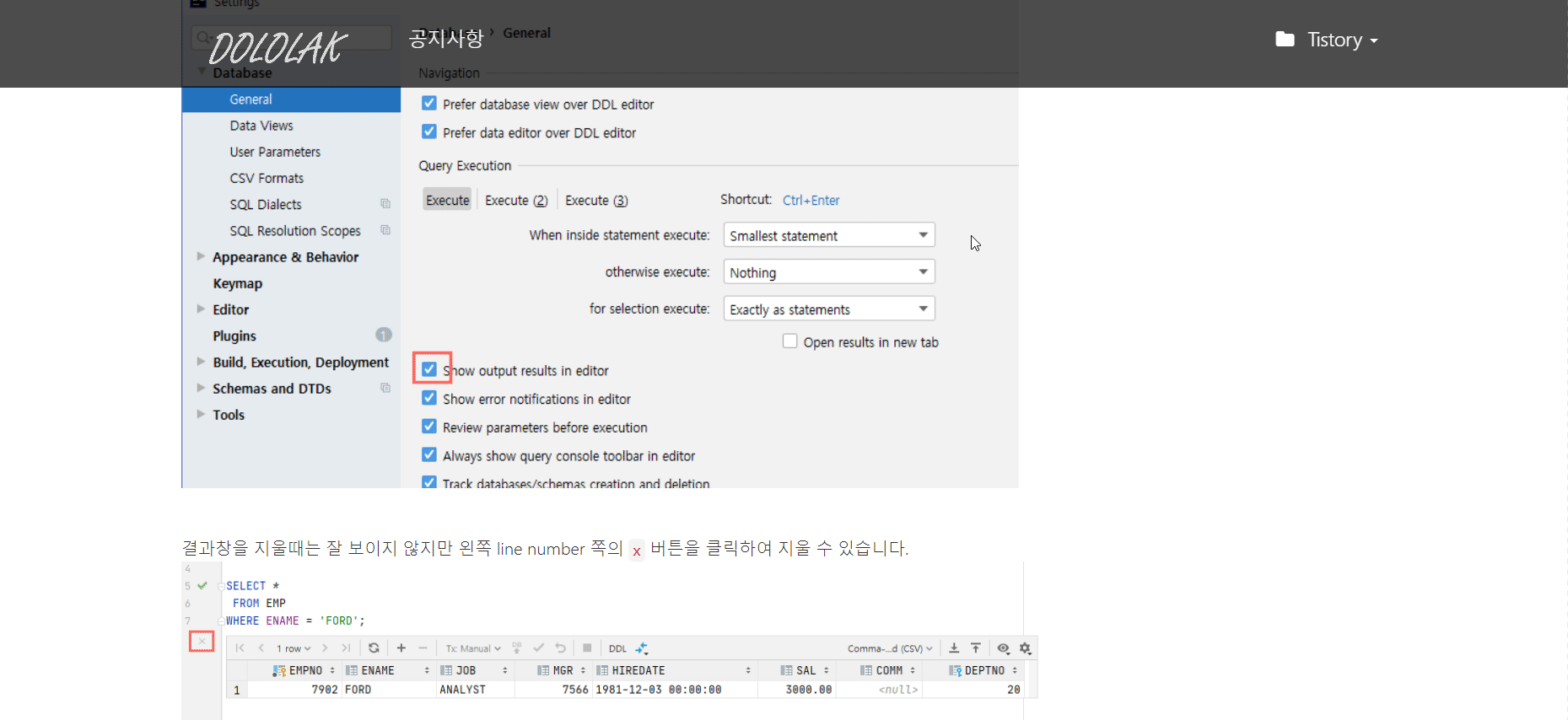Open result grid settings gear
This screenshot has width=1568, height=720.
(1025, 648)
